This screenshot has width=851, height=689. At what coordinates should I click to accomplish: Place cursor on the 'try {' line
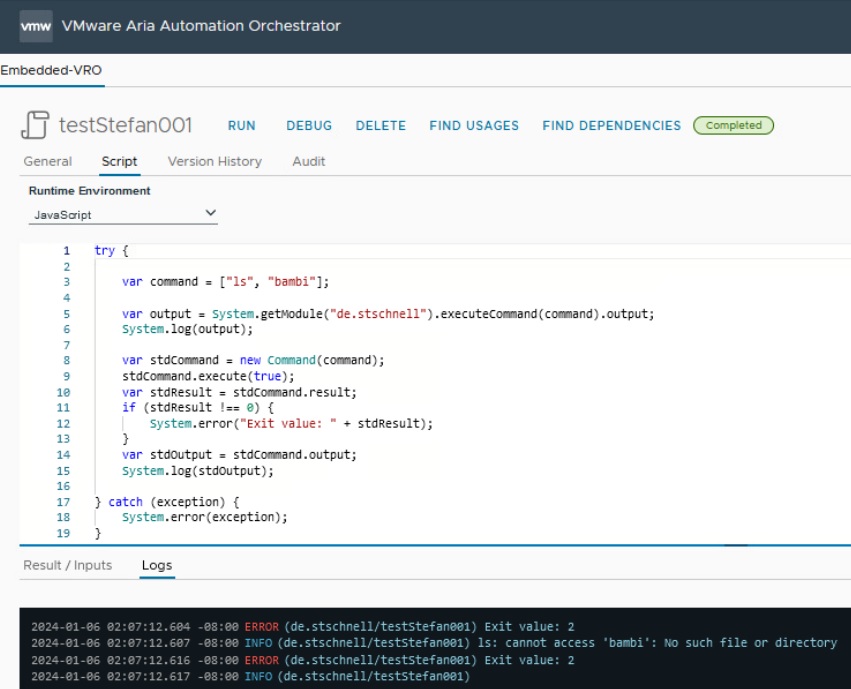[x=111, y=251]
